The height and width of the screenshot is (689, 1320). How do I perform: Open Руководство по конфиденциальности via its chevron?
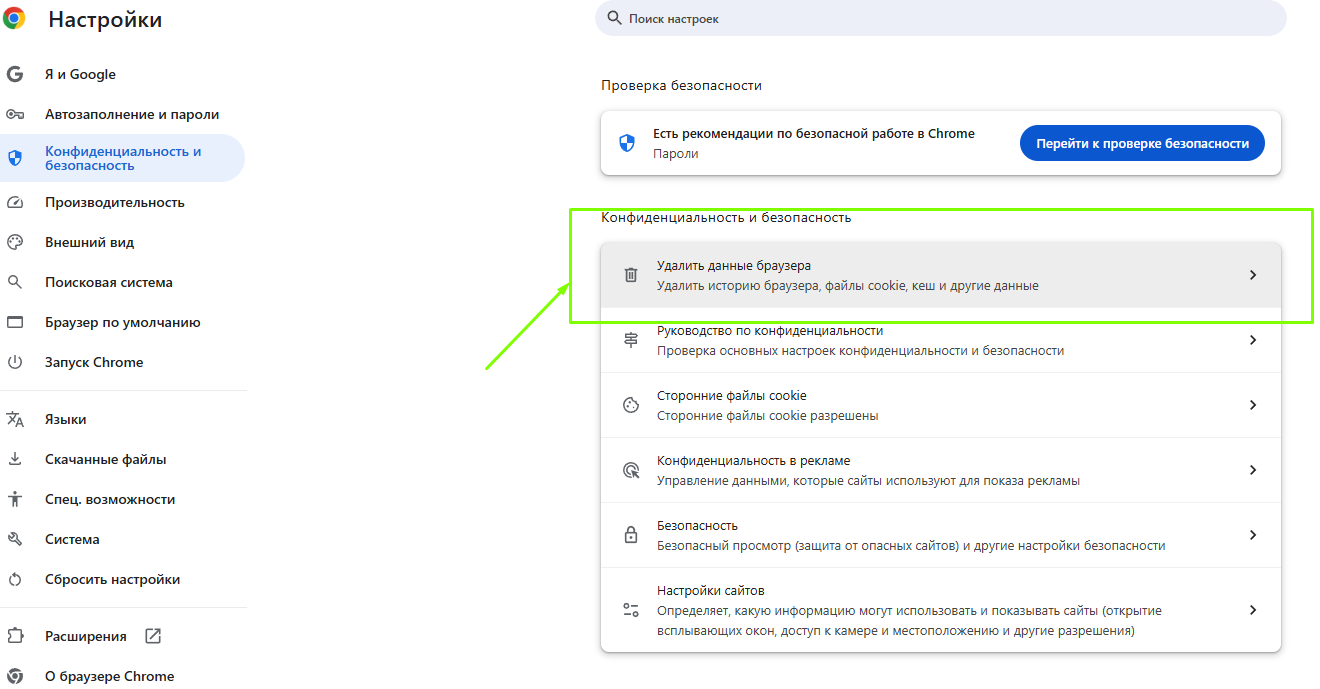(x=1253, y=340)
